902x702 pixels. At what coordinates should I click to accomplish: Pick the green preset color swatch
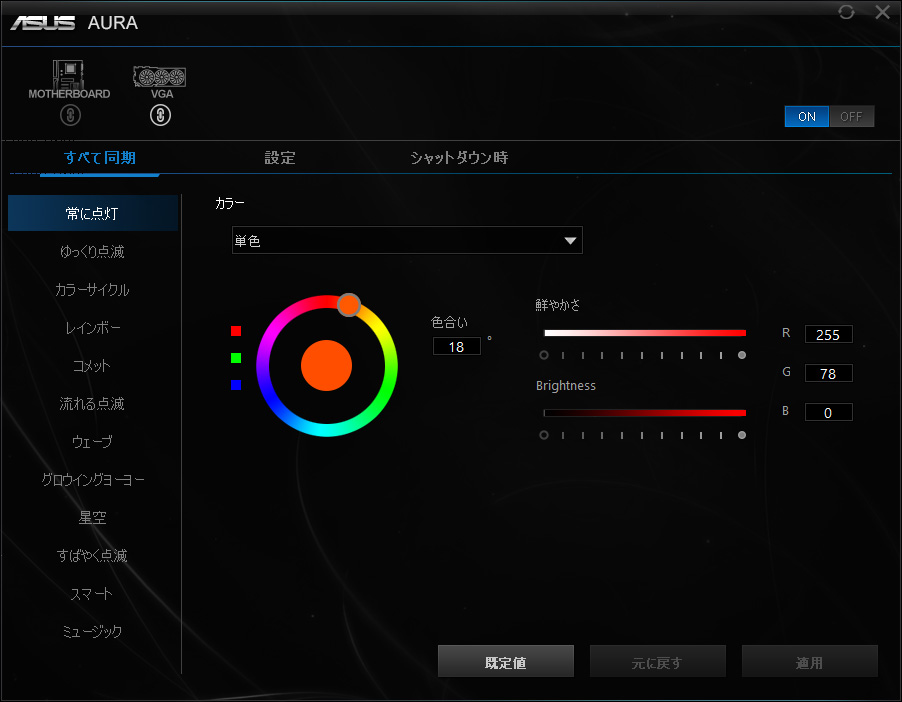[236, 358]
